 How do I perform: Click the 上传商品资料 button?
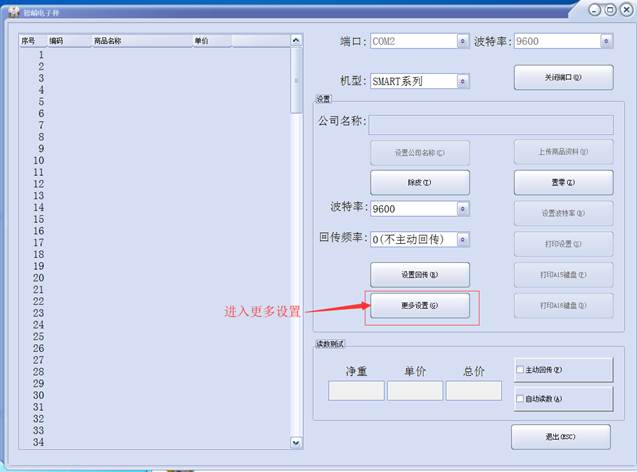click(x=563, y=152)
